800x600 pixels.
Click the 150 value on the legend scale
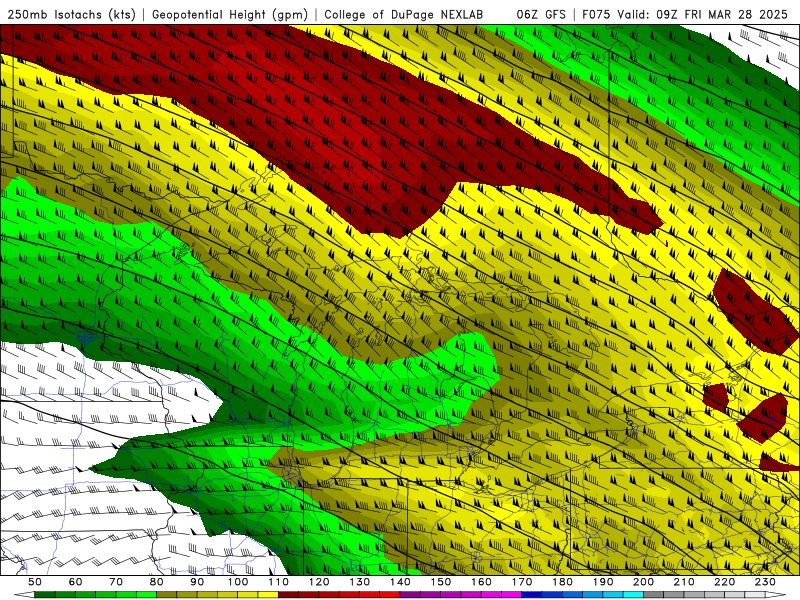pos(441,582)
